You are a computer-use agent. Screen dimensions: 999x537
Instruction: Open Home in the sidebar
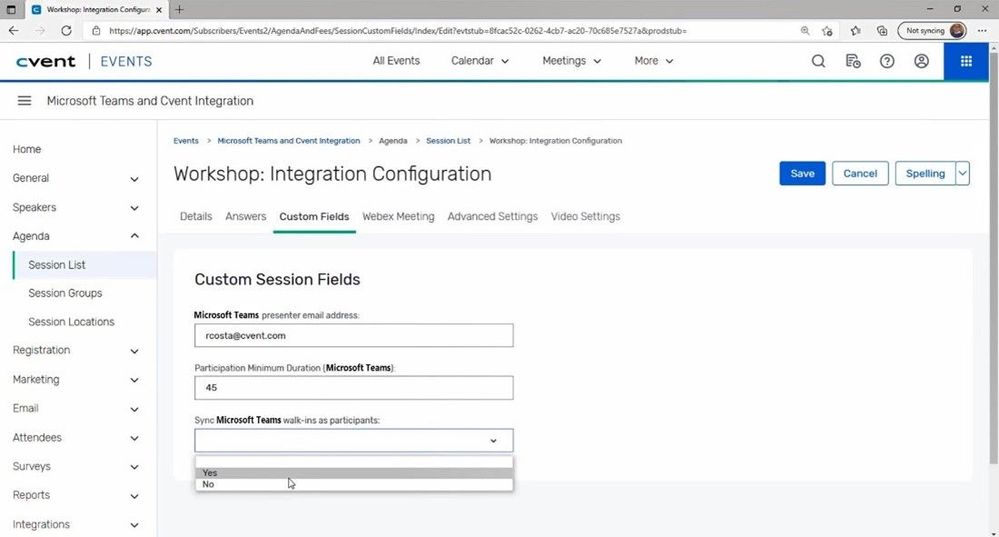[27, 149]
